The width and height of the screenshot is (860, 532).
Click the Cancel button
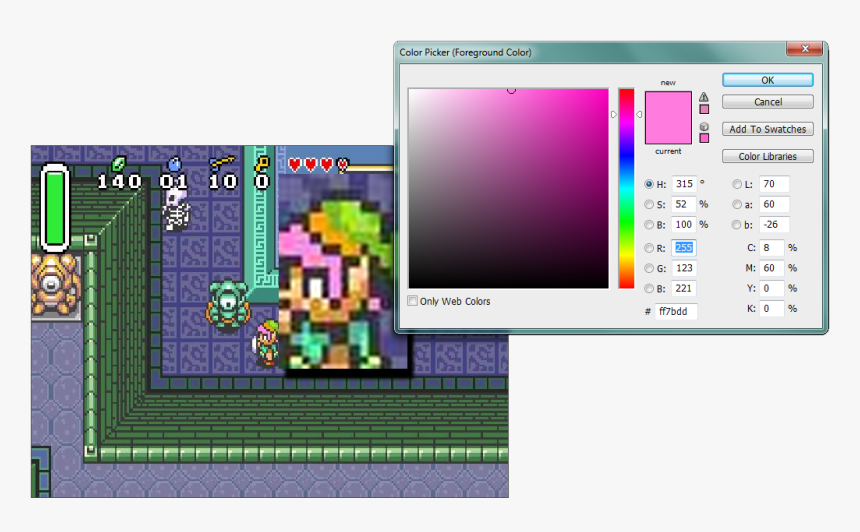(767, 102)
